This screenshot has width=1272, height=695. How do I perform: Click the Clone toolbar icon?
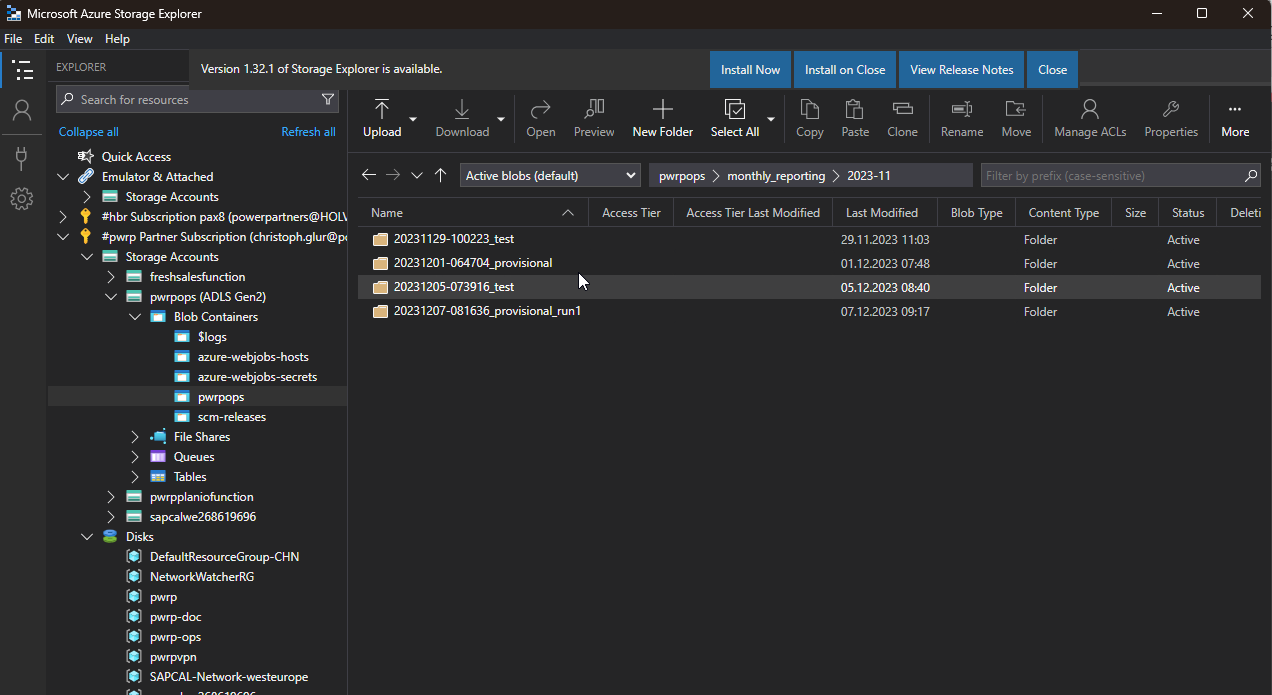[x=902, y=119]
